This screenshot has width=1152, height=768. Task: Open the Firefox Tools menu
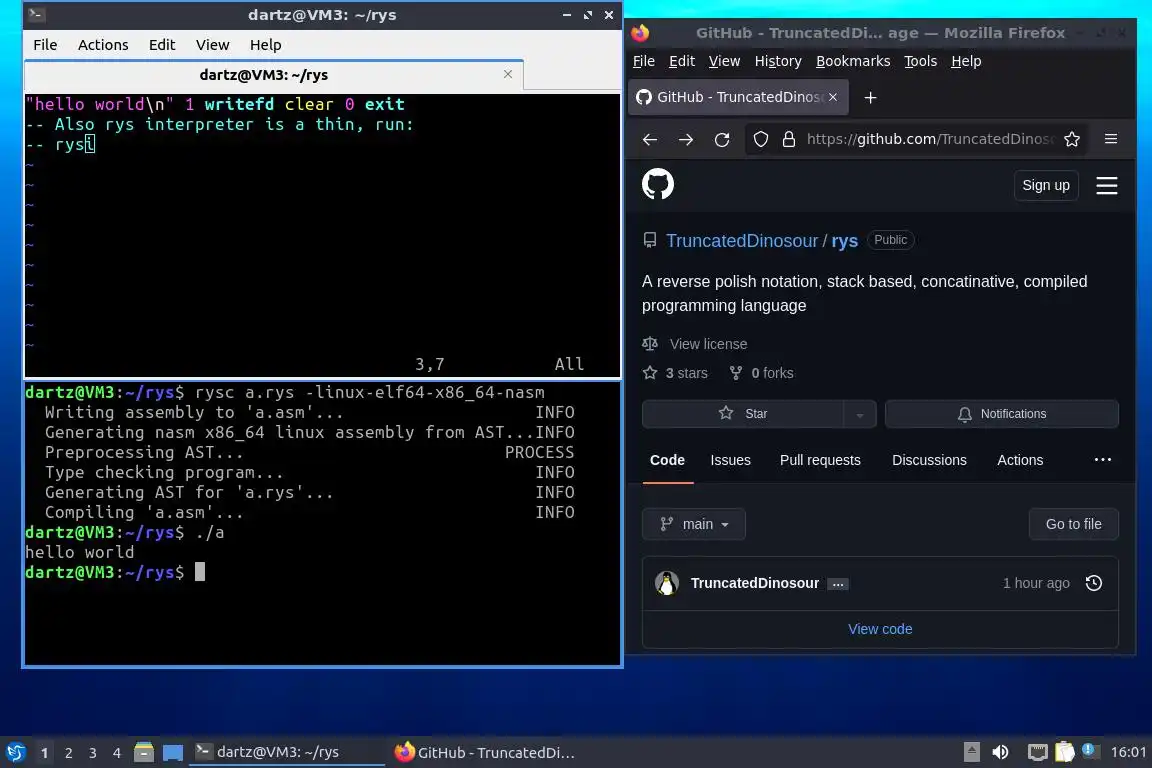920,61
